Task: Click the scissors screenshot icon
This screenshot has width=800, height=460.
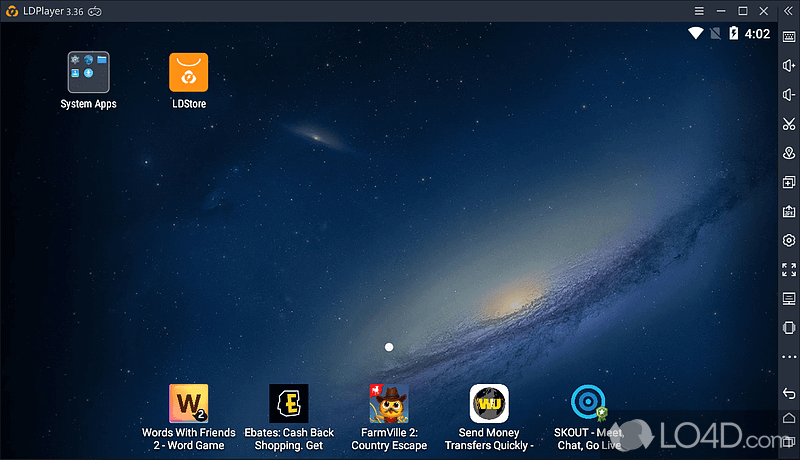Action: (788, 125)
